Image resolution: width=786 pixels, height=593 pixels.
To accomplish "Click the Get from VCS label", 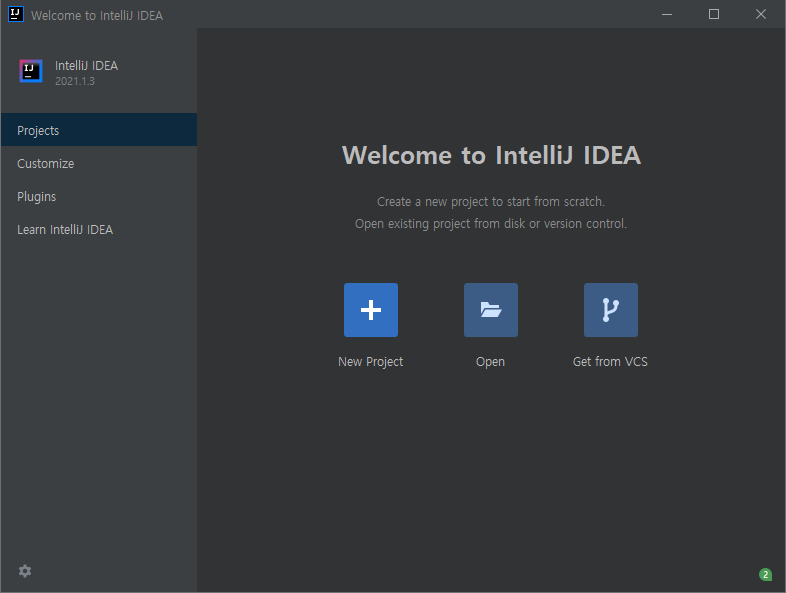I will pos(610,361).
